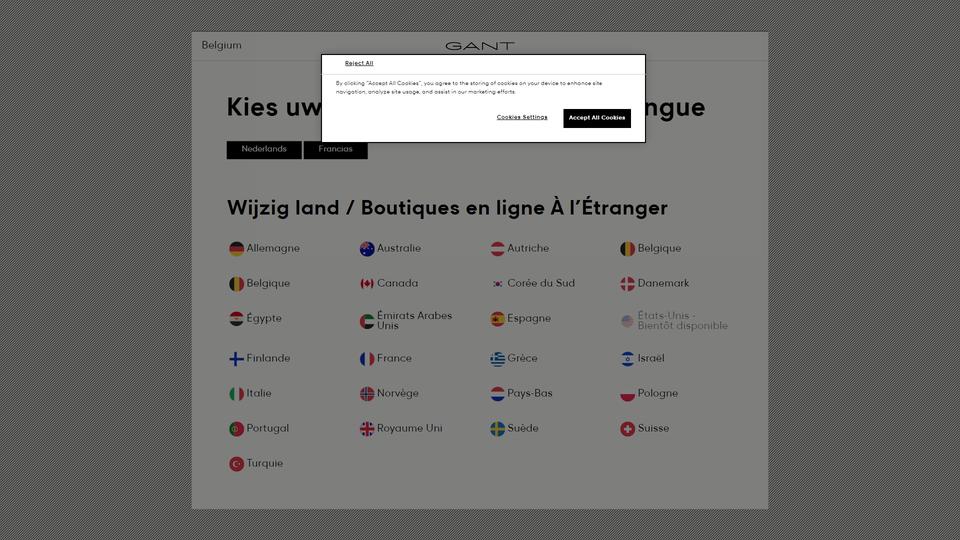Open the Royaume Uni link text
The height and width of the screenshot is (540, 960).
click(410, 428)
